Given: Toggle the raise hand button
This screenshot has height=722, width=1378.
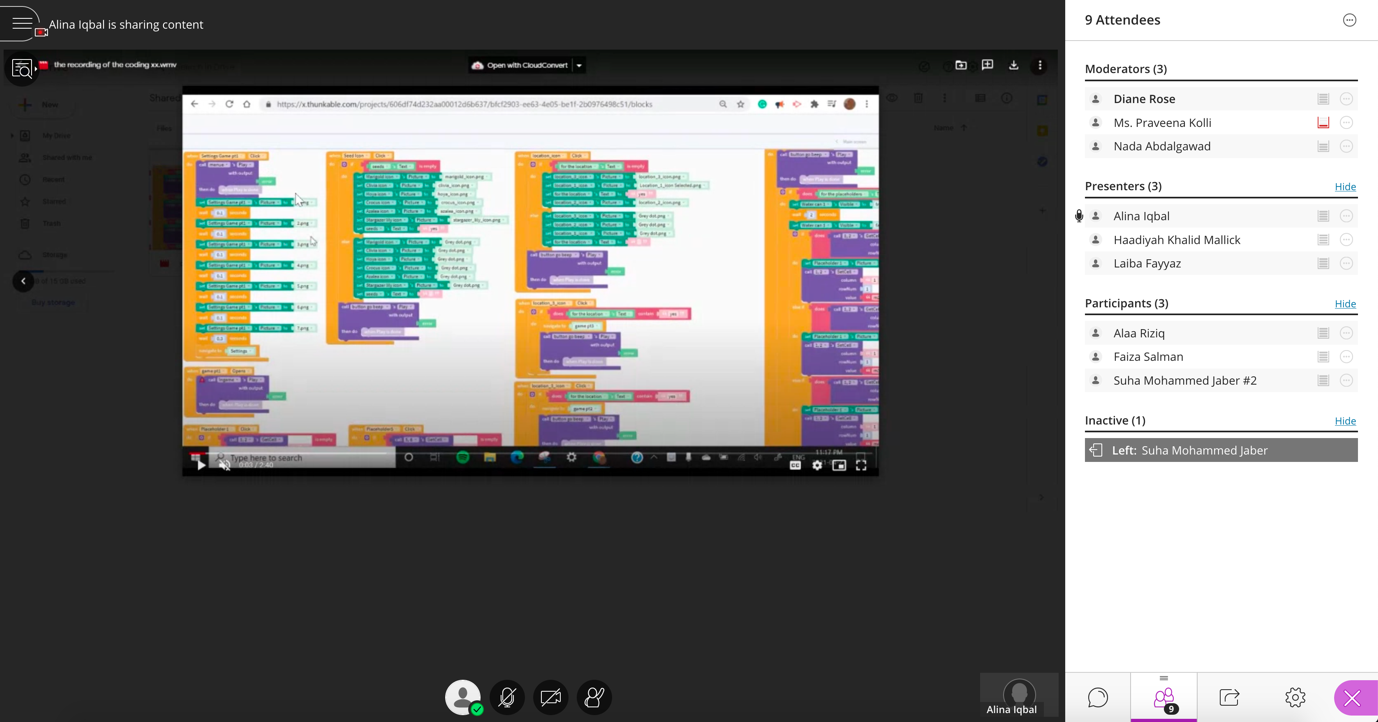Looking at the screenshot, I should click(594, 697).
